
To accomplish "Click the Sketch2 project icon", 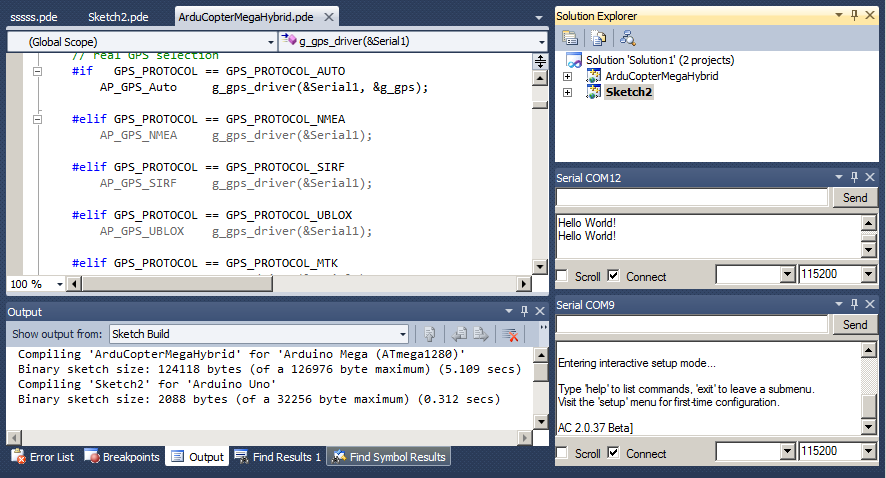I will [593, 92].
